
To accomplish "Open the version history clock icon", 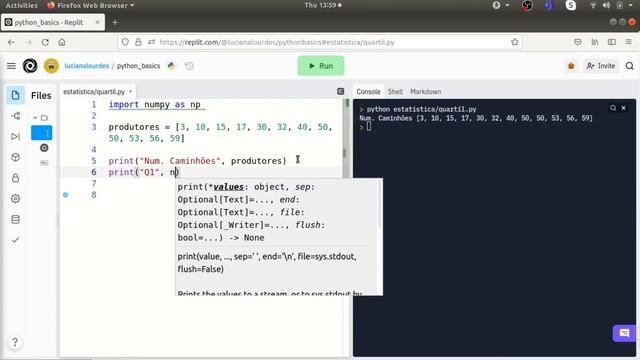I will (x=189, y=66).
